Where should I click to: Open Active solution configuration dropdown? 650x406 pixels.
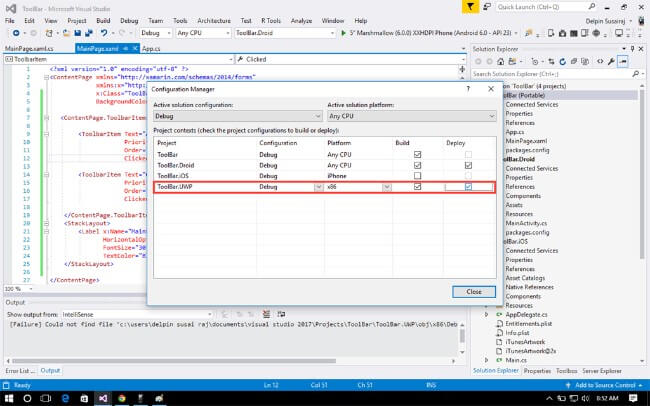(x=238, y=116)
